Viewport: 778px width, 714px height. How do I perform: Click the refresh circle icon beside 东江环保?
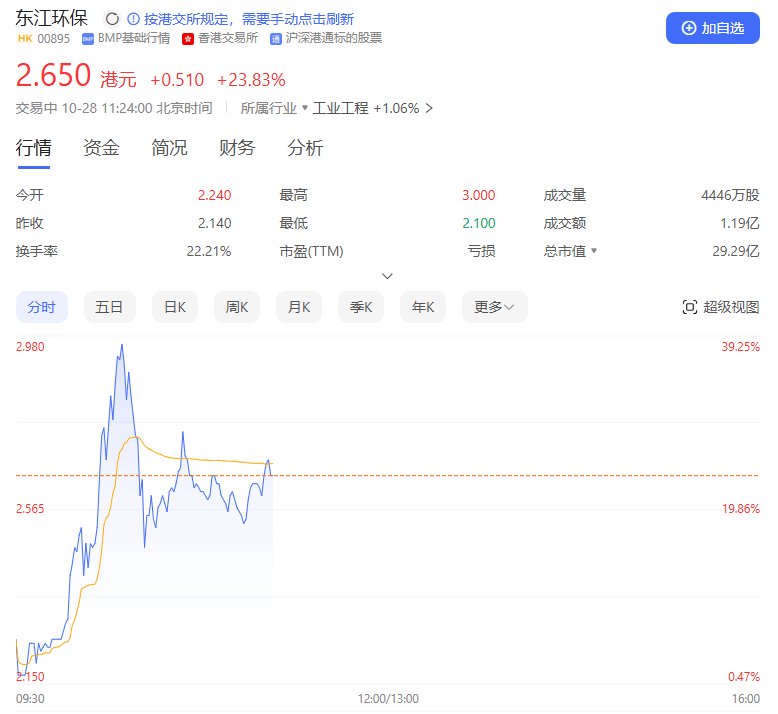112,19
